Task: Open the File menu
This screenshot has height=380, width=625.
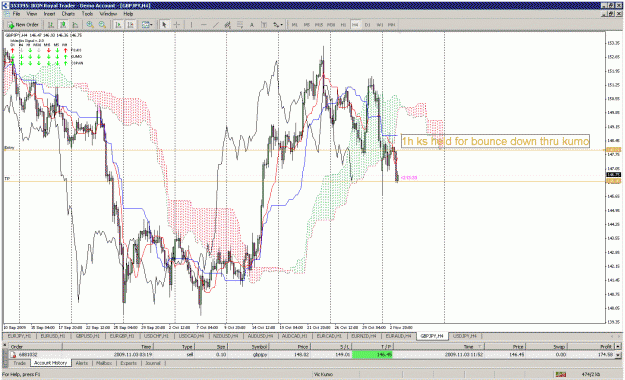Action: (16, 14)
